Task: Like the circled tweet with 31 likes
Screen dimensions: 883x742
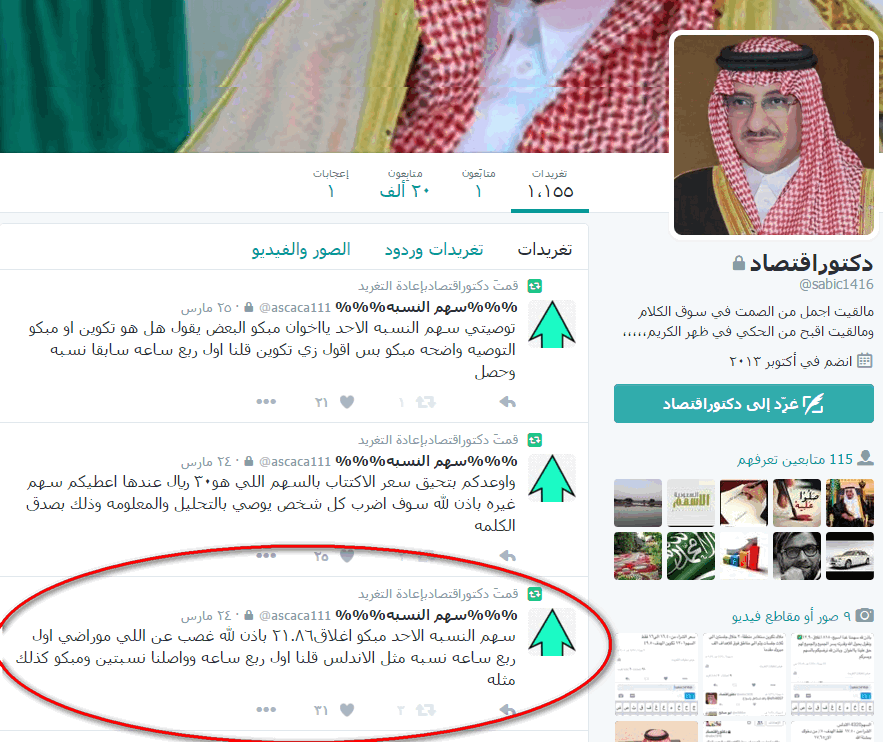Action: coord(347,710)
